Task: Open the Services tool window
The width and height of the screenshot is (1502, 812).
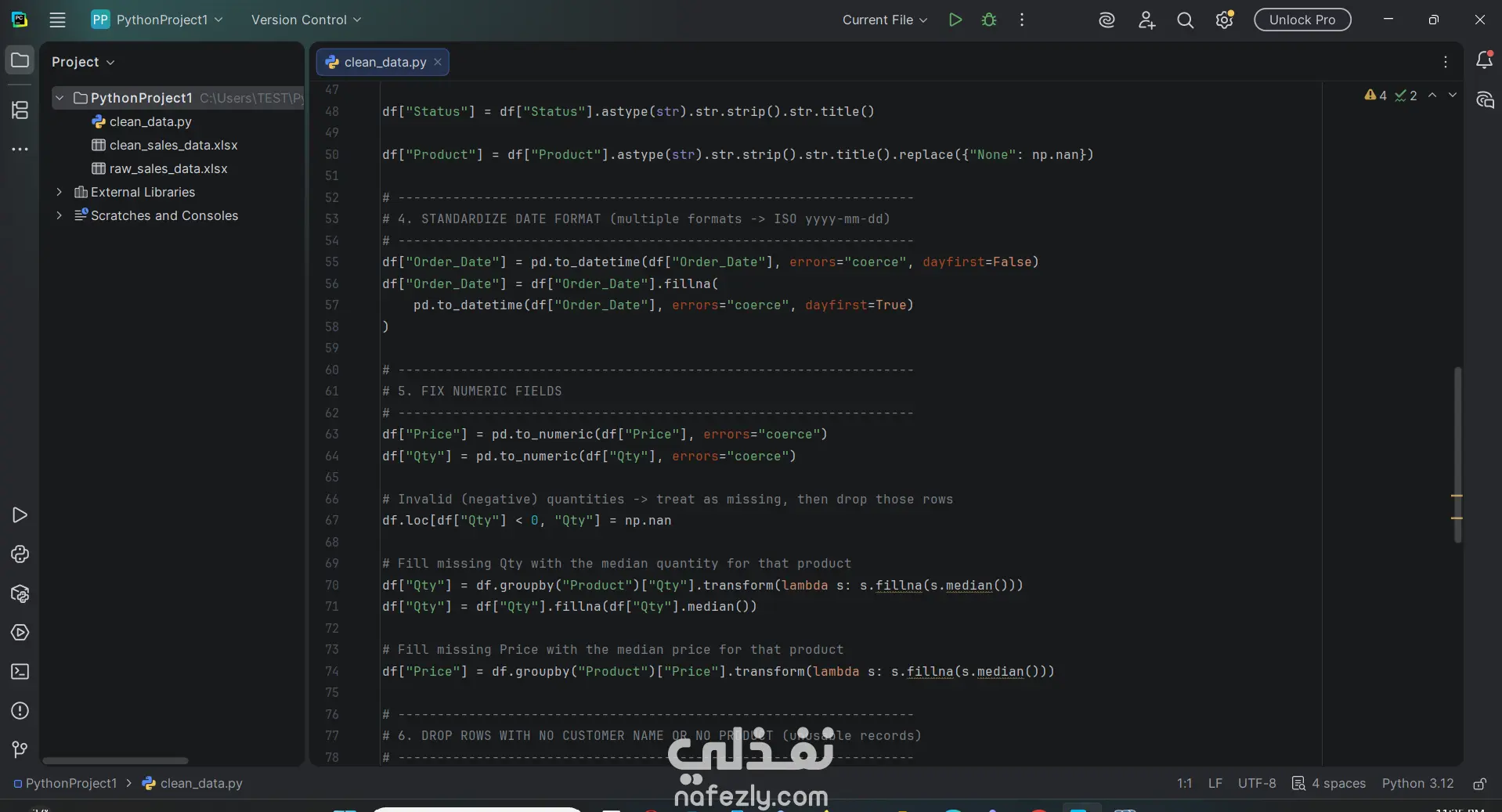Action: (20, 633)
